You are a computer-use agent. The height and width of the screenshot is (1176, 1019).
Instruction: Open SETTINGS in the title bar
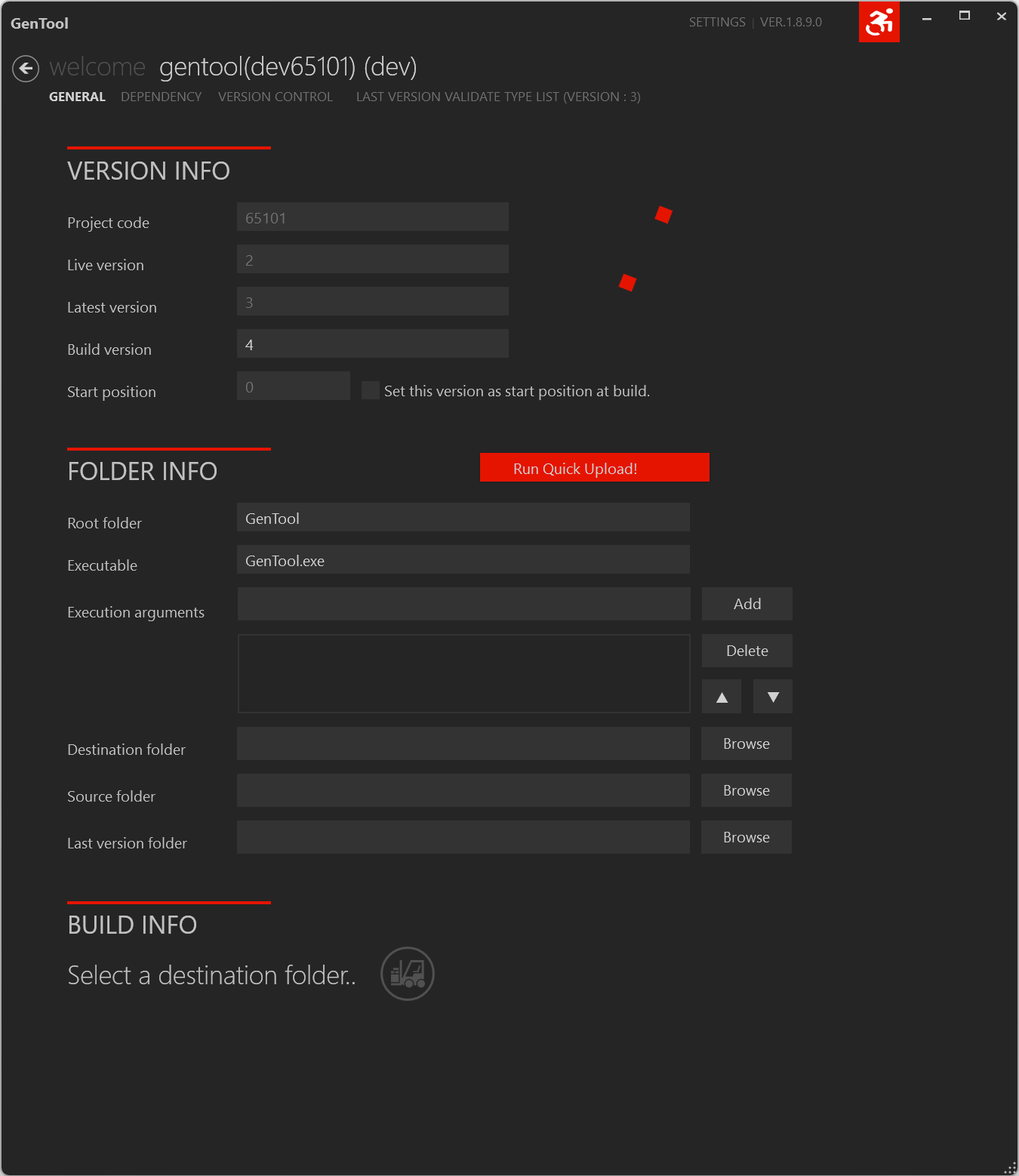click(x=717, y=22)
